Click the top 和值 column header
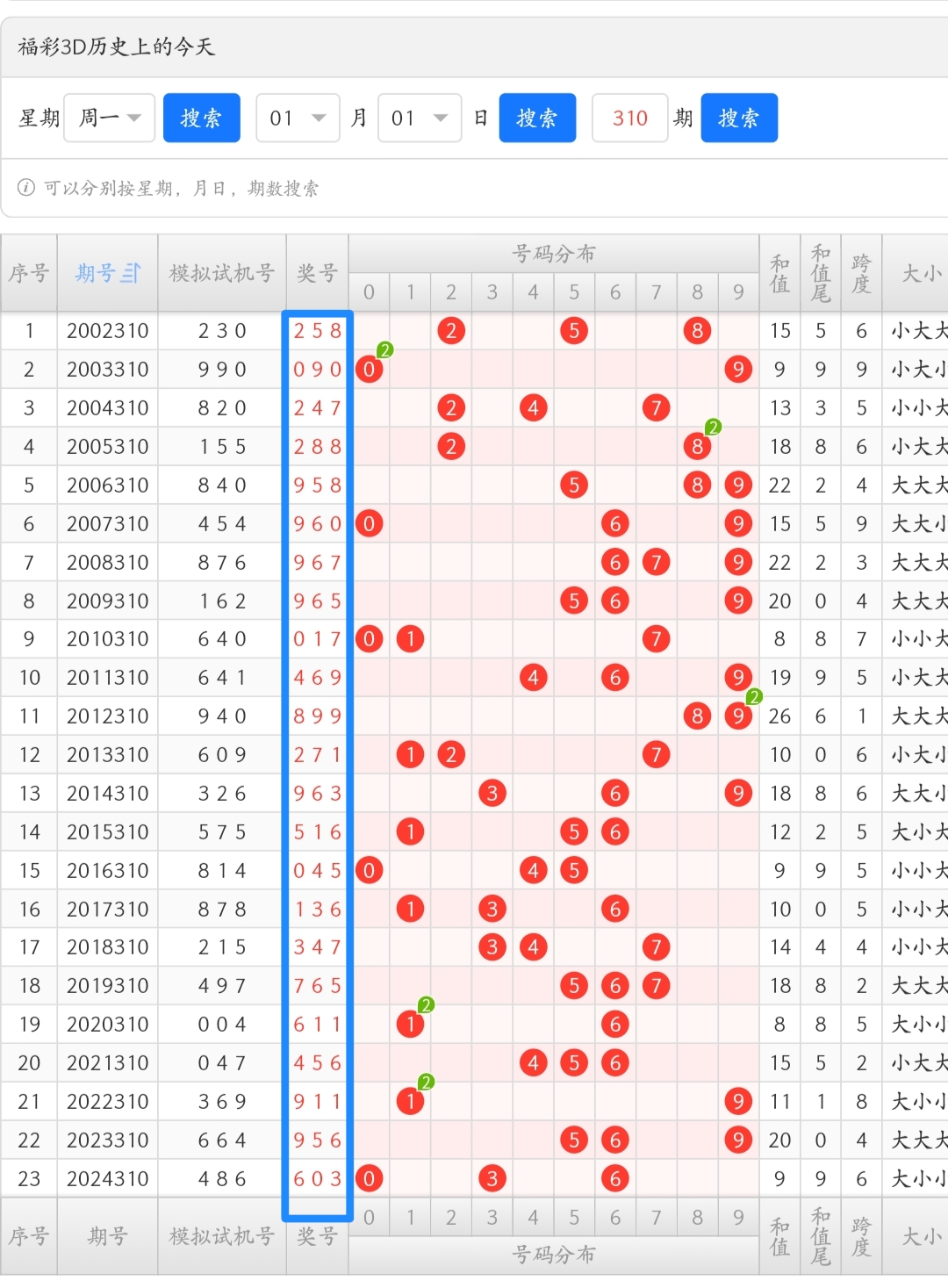This screenshot has height=1288, width=948. coord(779,273)
